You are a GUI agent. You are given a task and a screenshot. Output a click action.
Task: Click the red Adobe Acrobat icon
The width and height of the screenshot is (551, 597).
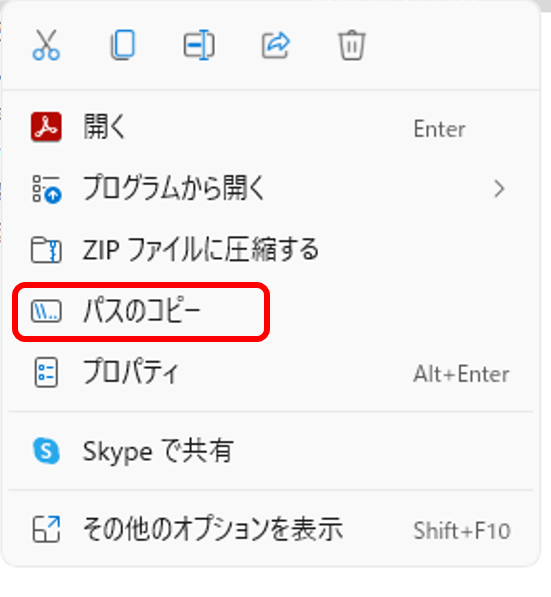46,127
